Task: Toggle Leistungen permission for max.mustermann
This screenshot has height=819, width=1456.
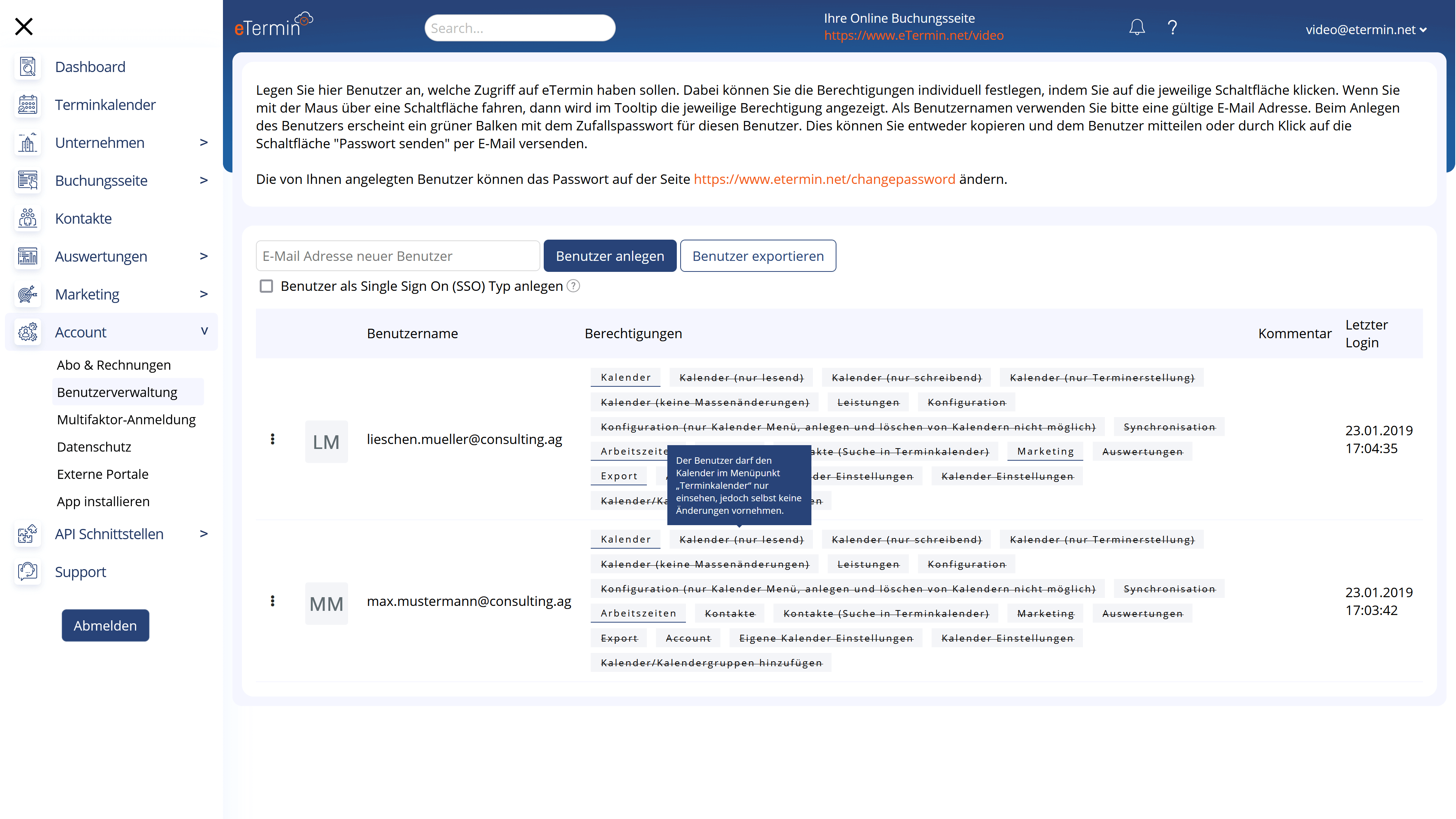Action: point(868,564)
